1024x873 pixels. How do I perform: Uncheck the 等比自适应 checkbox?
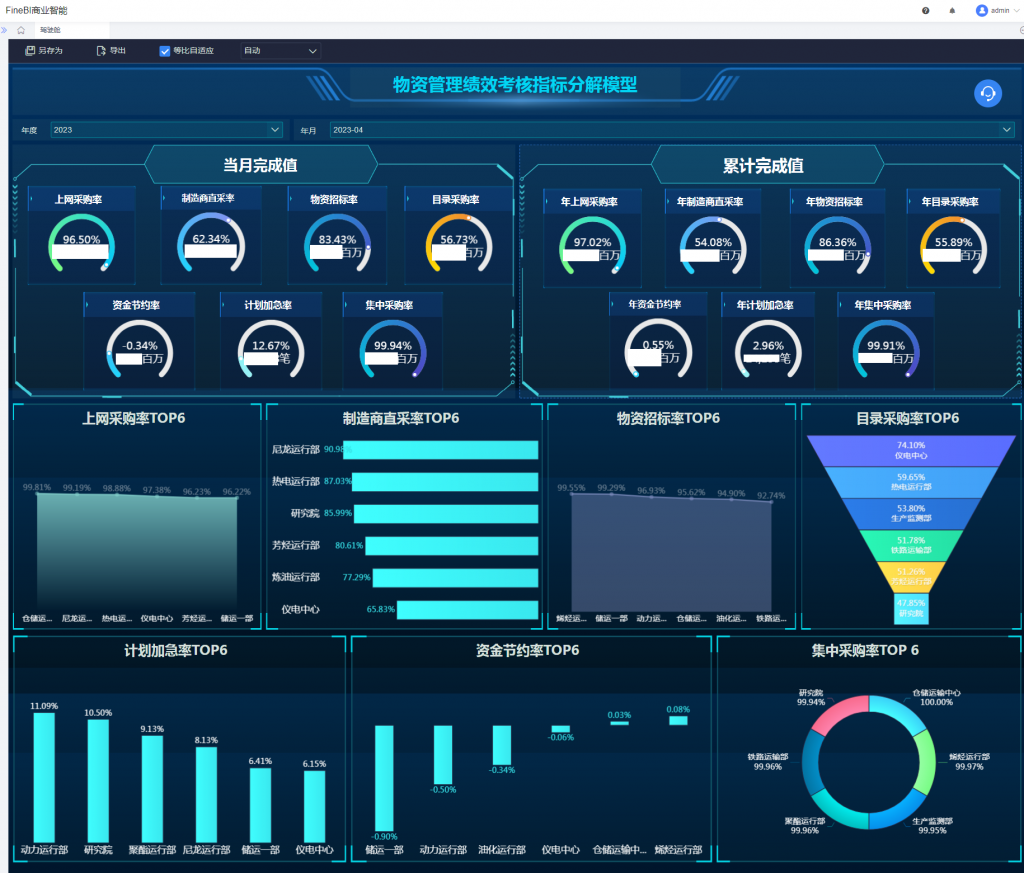point(165,51)
